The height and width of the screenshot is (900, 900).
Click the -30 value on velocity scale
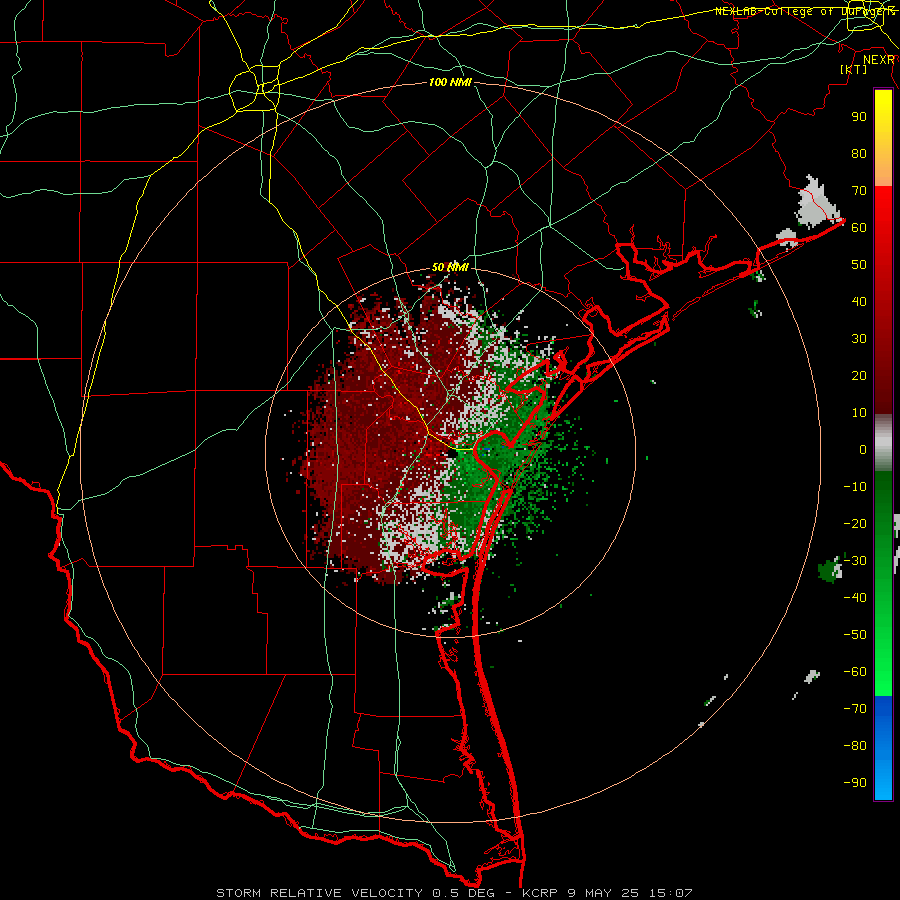[855, 561]
